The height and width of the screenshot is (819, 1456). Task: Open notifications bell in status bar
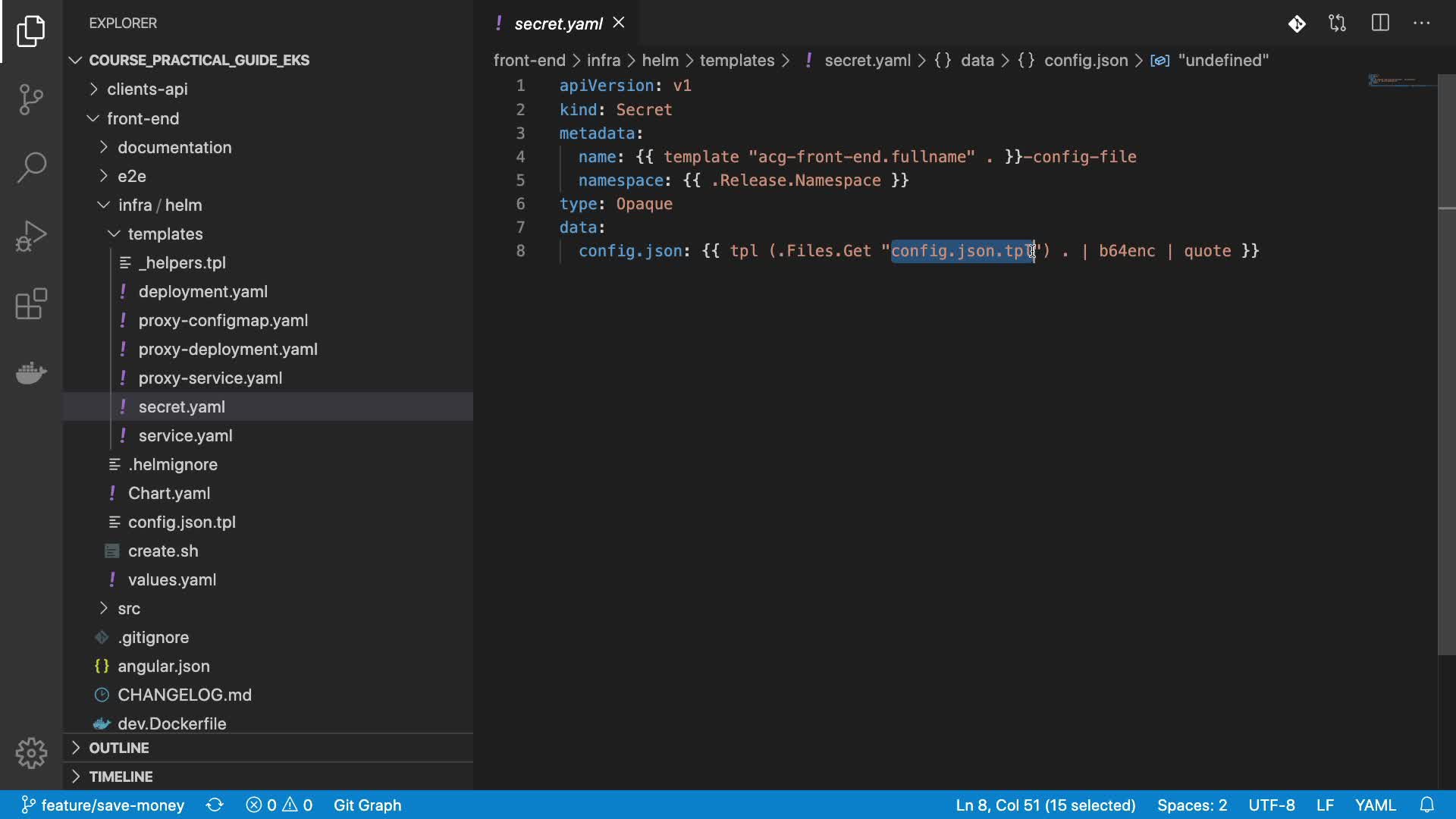click(x=1427, y=805)
